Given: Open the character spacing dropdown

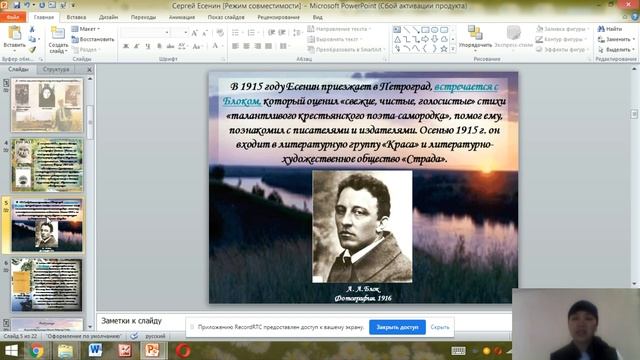Looking at the screenshot, I should (183, 46).
